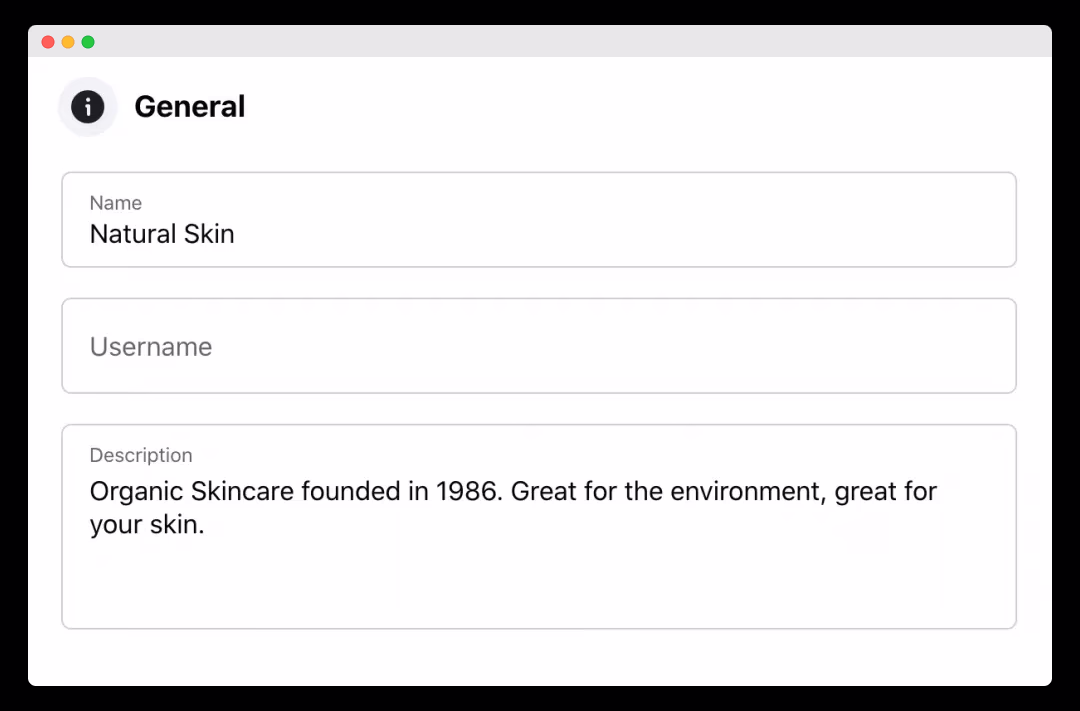Click the Description text area
Screen dimensions: 1080x711
pos(539,526)
